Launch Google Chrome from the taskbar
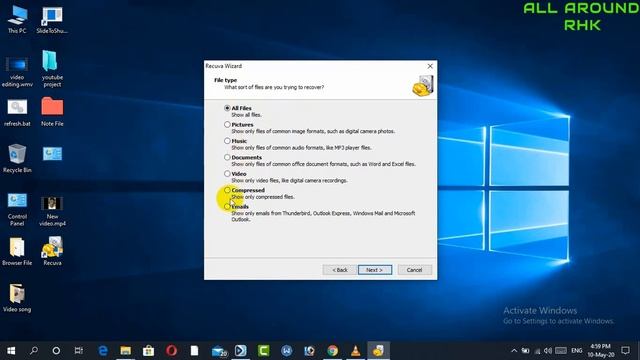This screenshot has width=640, height=360. click(x=333, y=351)
